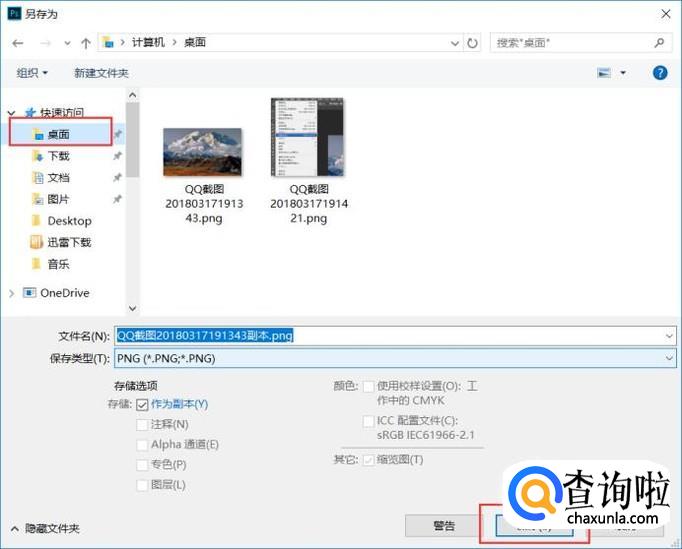This screenshot has width=682, height=549.
Task: Toggle 使用校样设置(O) checkbox
Action: coord(368,386)
